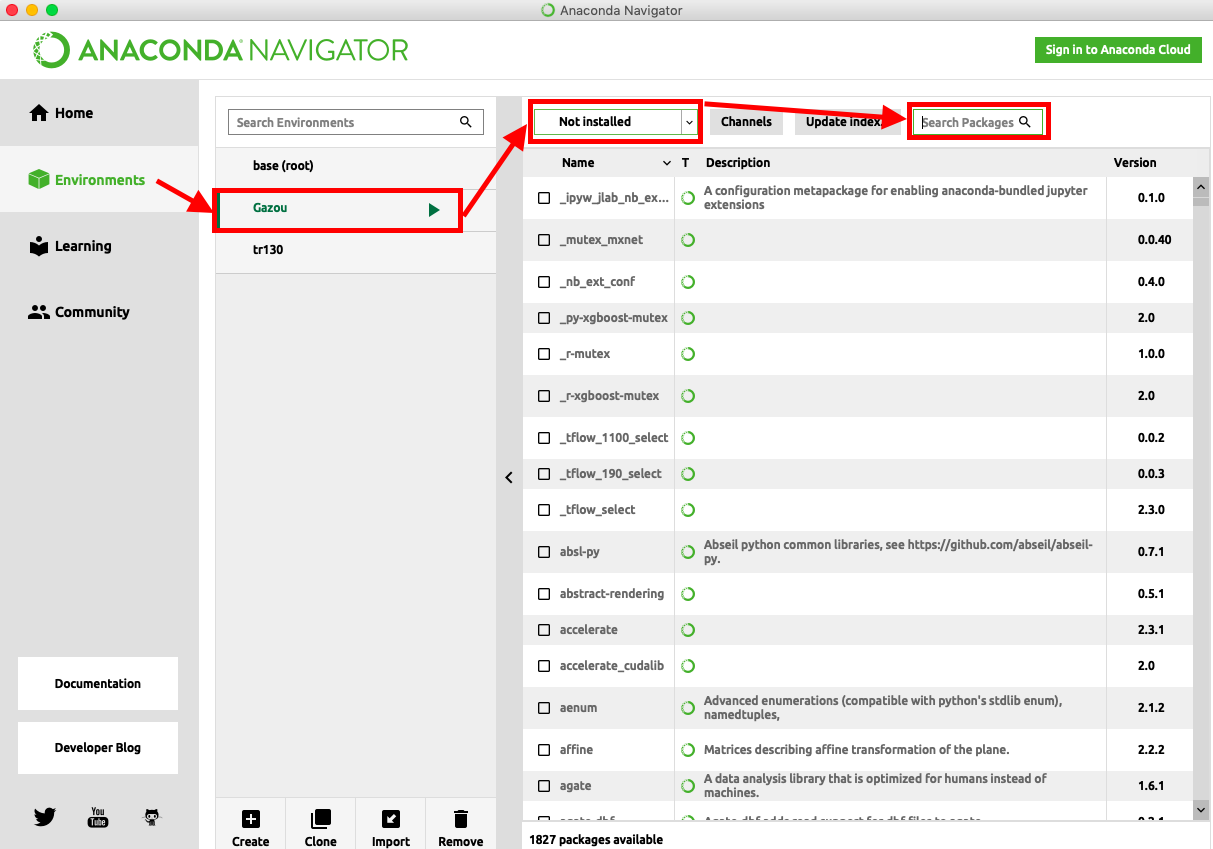
Task: Click the _tflow_190_select package name
Action: pos(611,474)
